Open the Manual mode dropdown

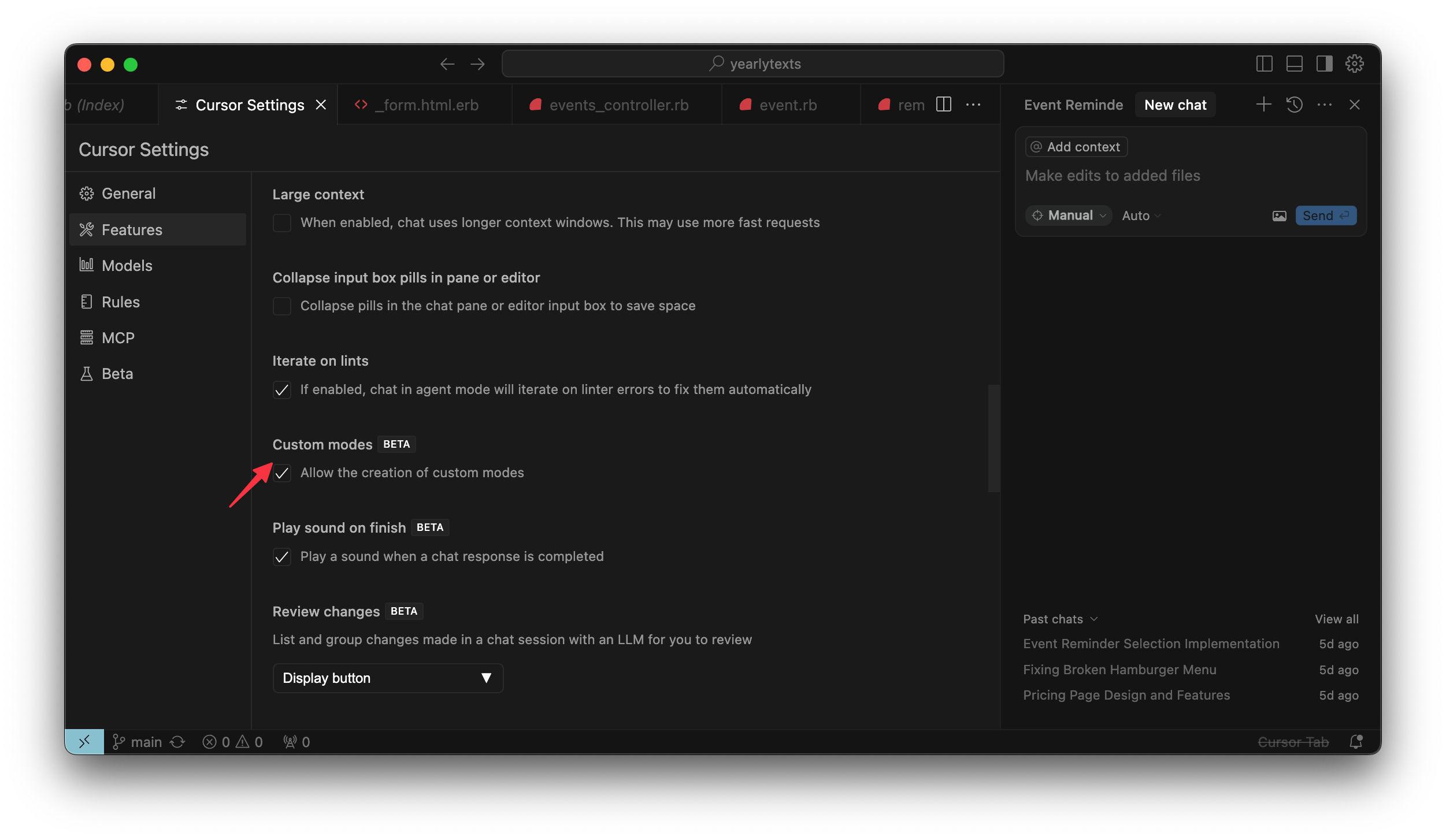coord(1069,215)
